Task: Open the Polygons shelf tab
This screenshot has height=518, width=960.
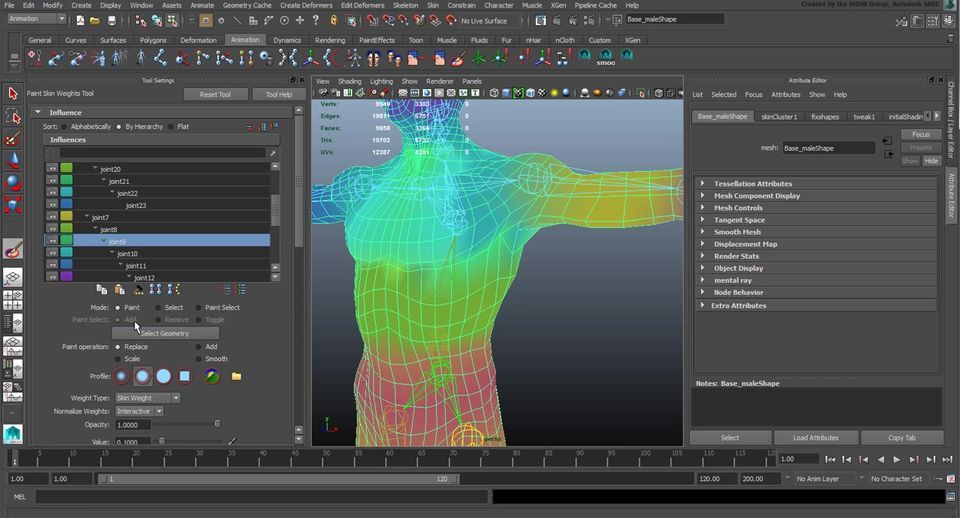Action: 153,40
